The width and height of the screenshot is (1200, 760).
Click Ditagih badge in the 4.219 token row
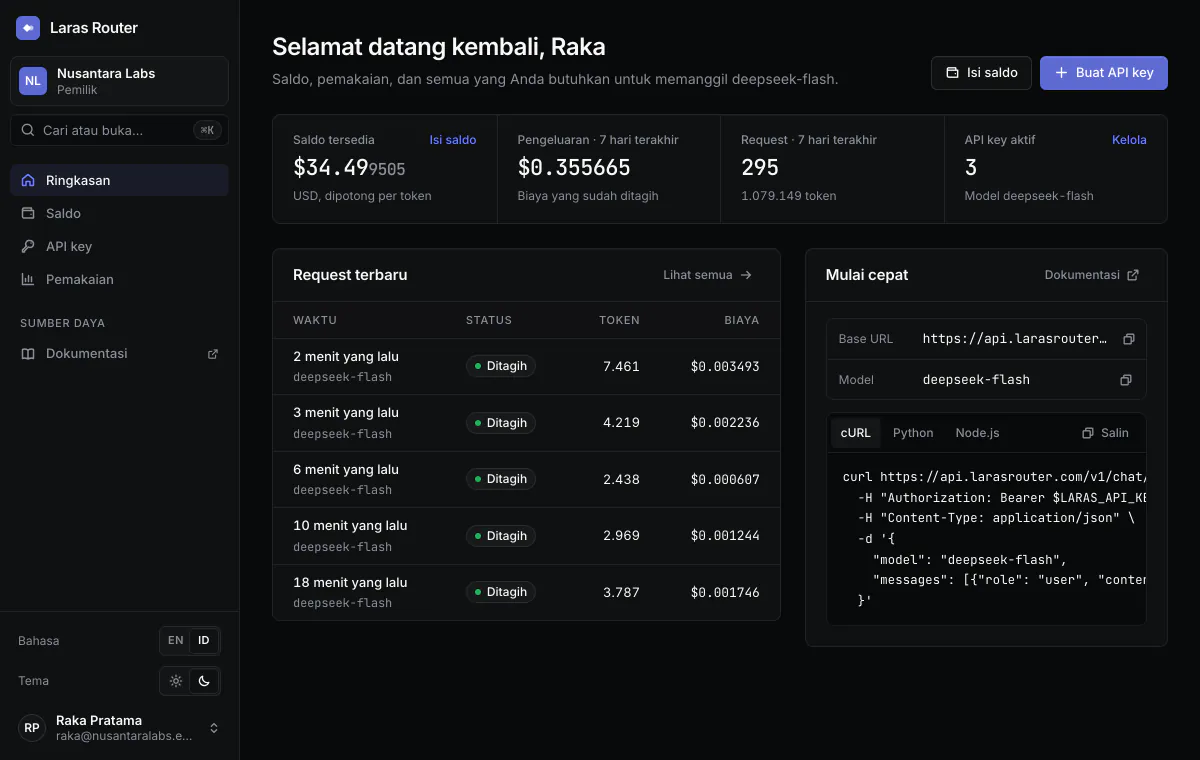(501, 423)
